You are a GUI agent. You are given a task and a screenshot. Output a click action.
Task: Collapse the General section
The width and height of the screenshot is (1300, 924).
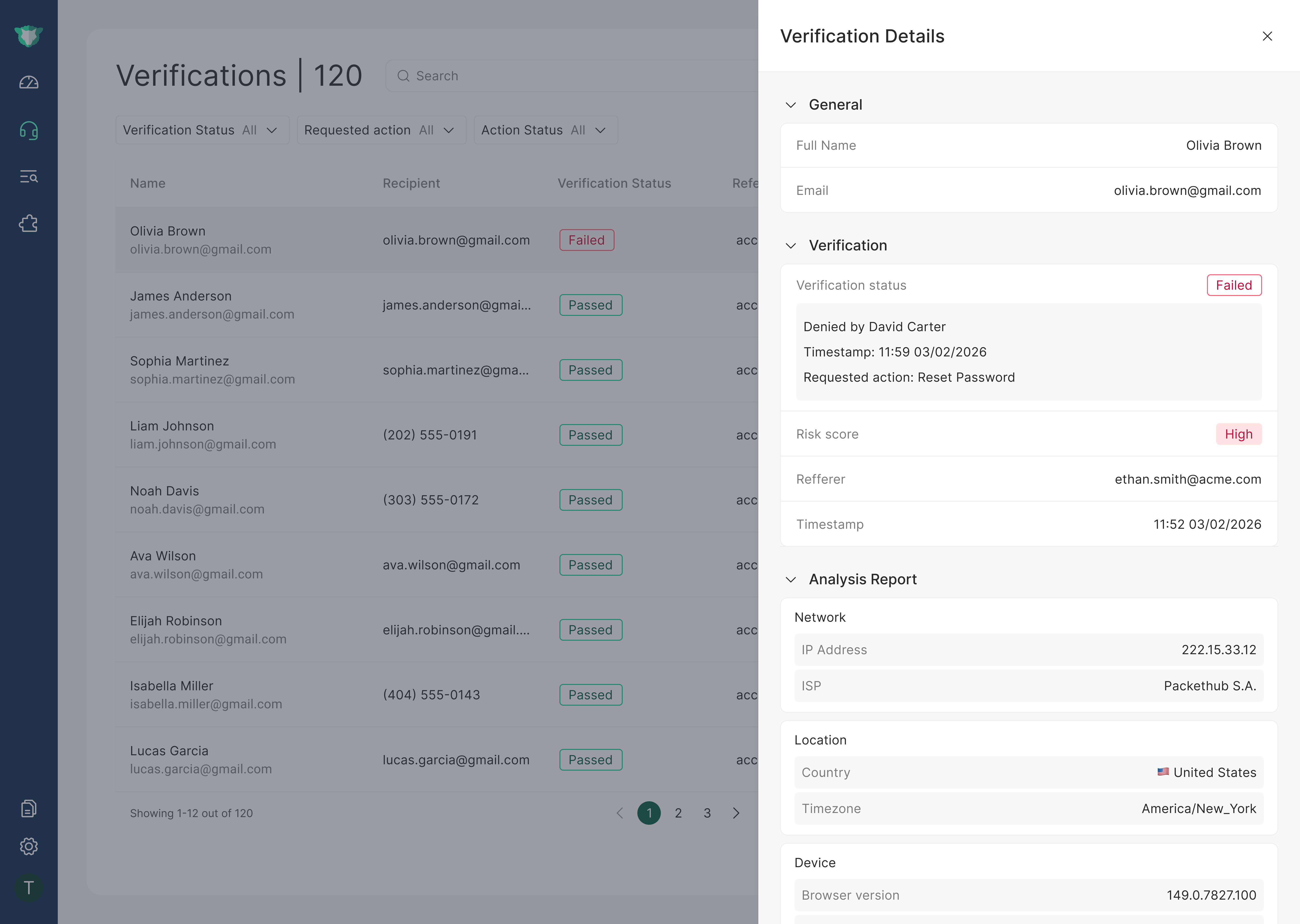click(791, 105)
